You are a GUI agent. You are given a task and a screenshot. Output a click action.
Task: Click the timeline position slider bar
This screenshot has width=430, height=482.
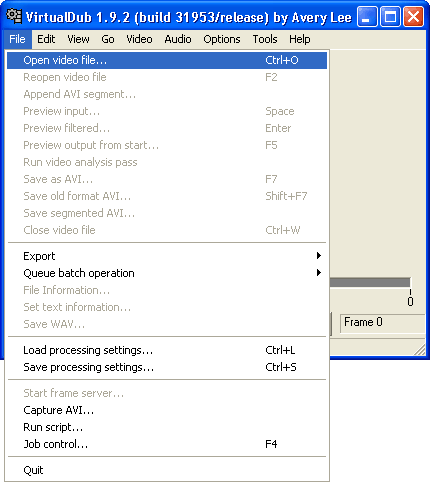(370, 283)
